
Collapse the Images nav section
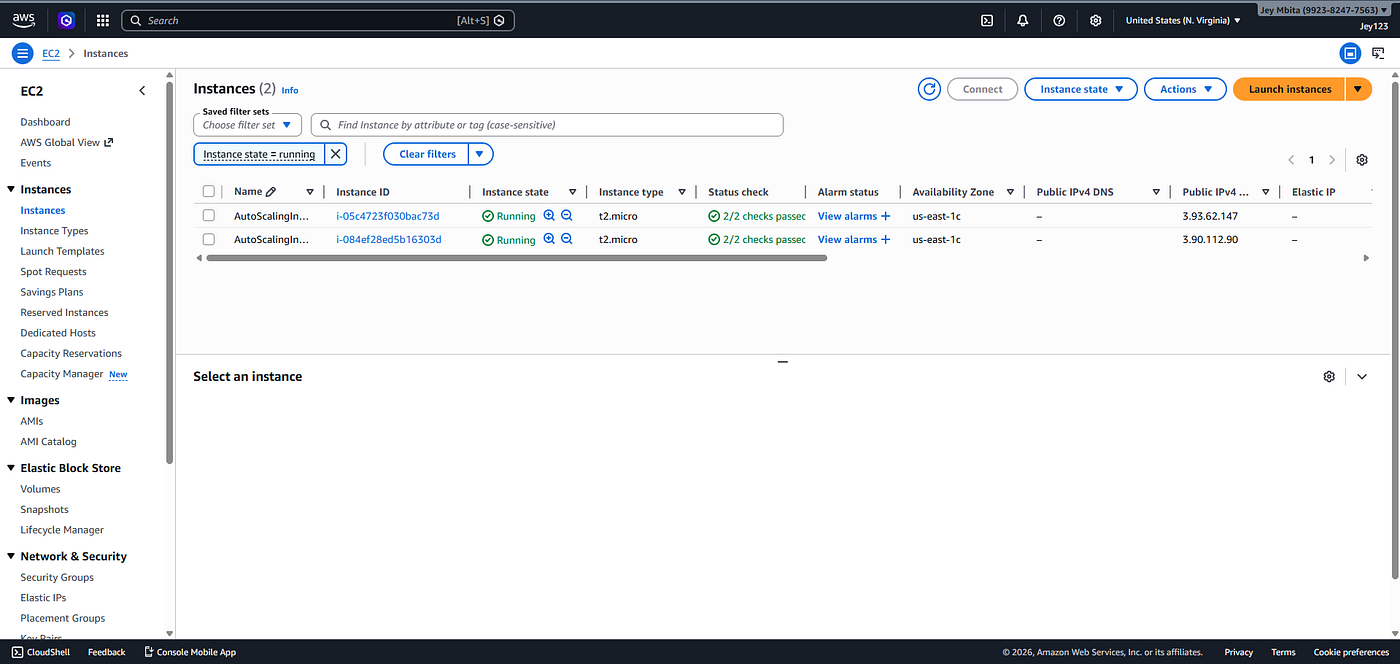[11, 400]
